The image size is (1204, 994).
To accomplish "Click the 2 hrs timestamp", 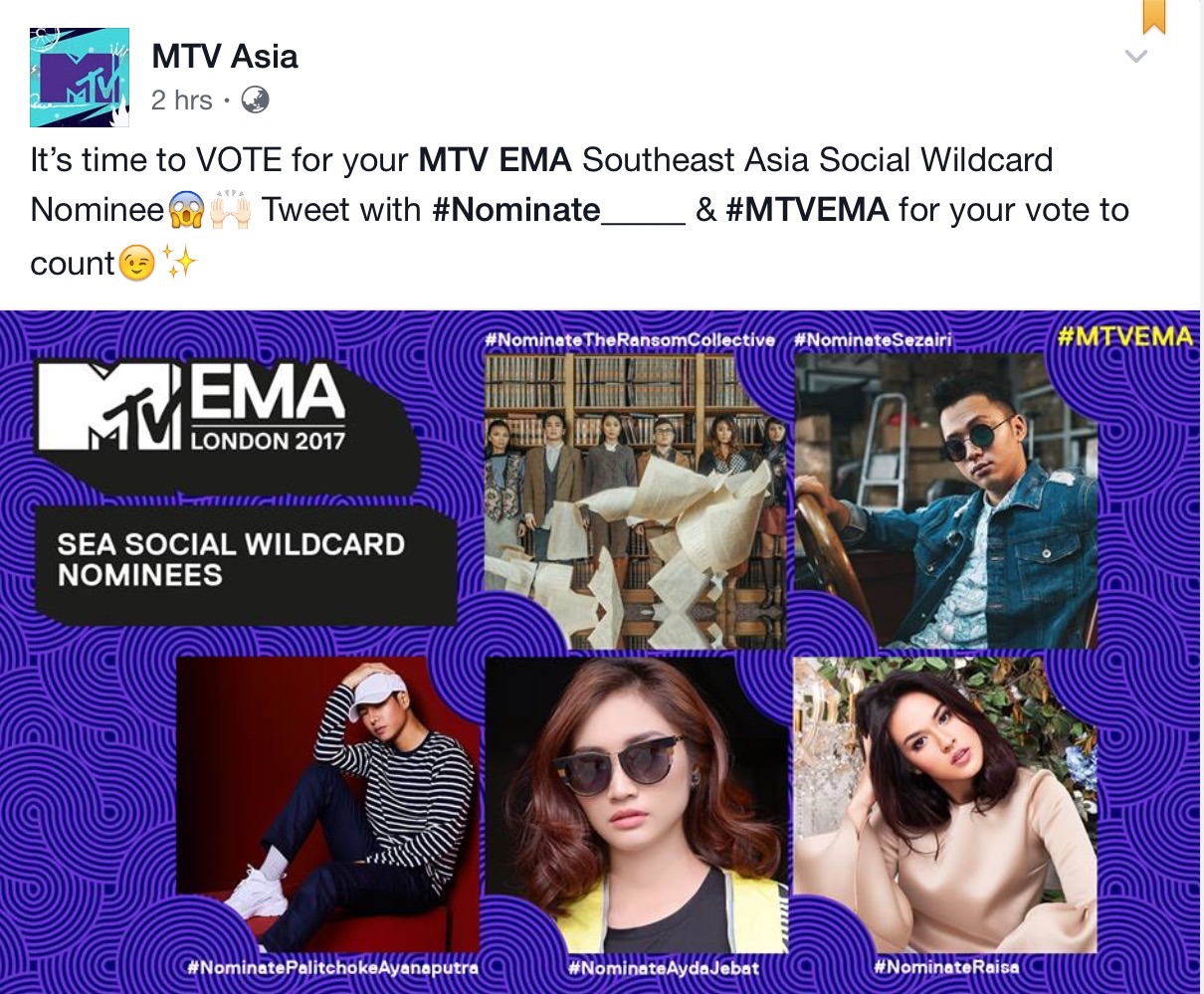I will 182,100.
